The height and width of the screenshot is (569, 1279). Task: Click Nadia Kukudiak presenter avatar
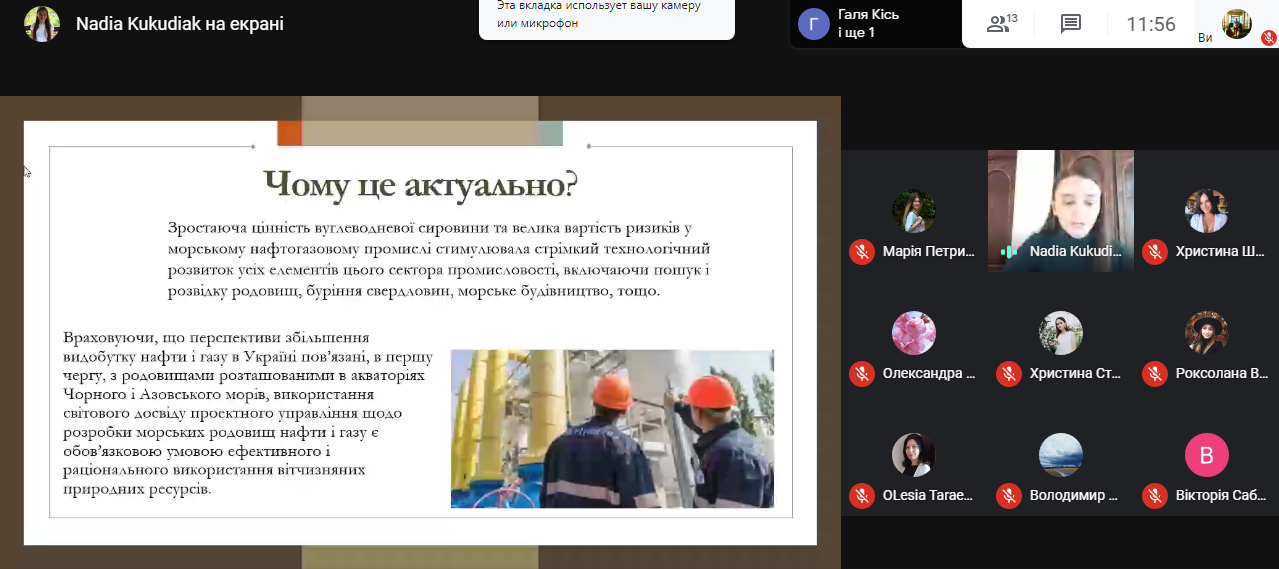tap(42, 24)
